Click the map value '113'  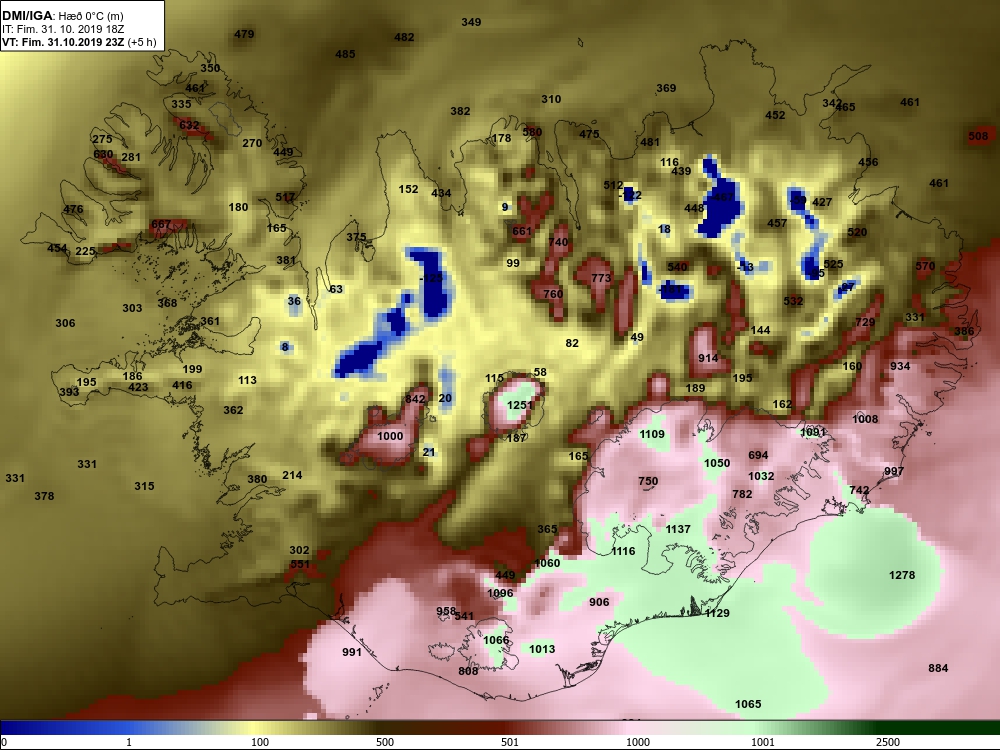tap(247, 380)
